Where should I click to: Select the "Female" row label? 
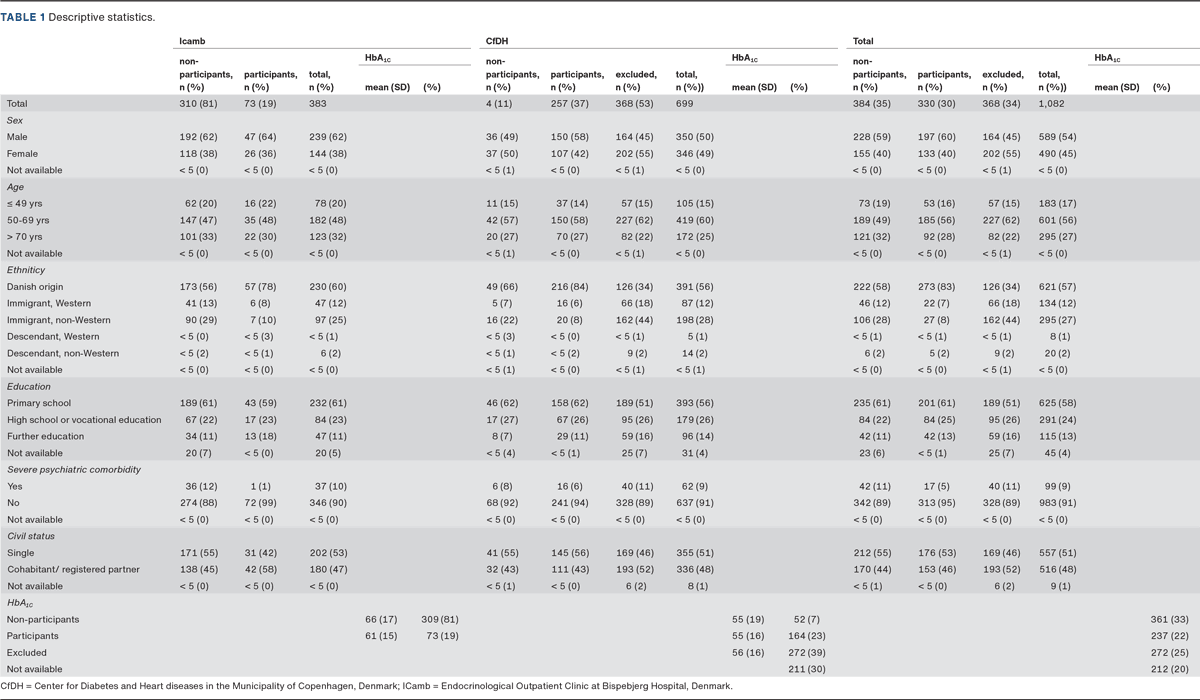click(22, 153)
